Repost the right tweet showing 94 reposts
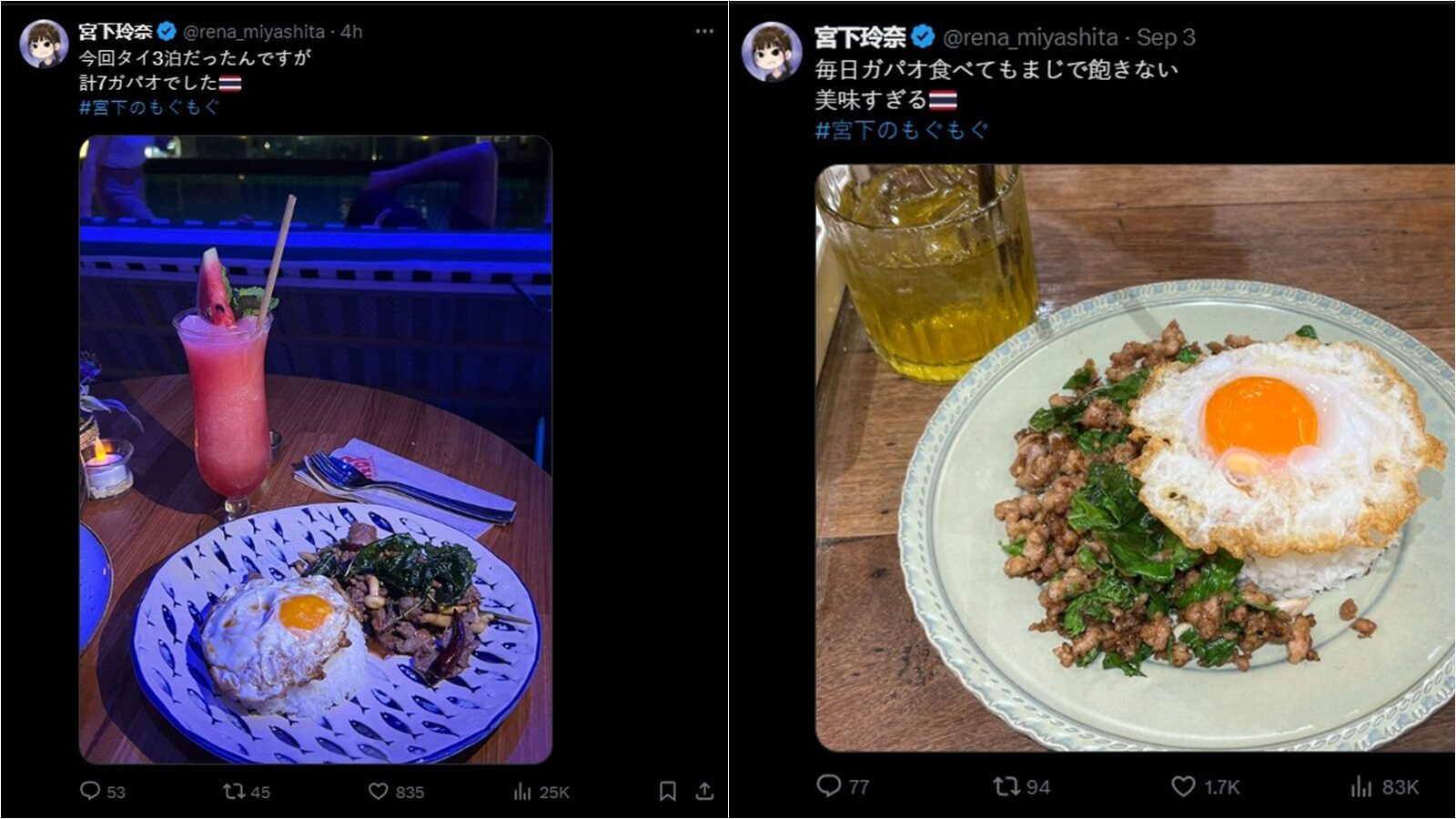1456x819 pixels. tap(1021, 786)
